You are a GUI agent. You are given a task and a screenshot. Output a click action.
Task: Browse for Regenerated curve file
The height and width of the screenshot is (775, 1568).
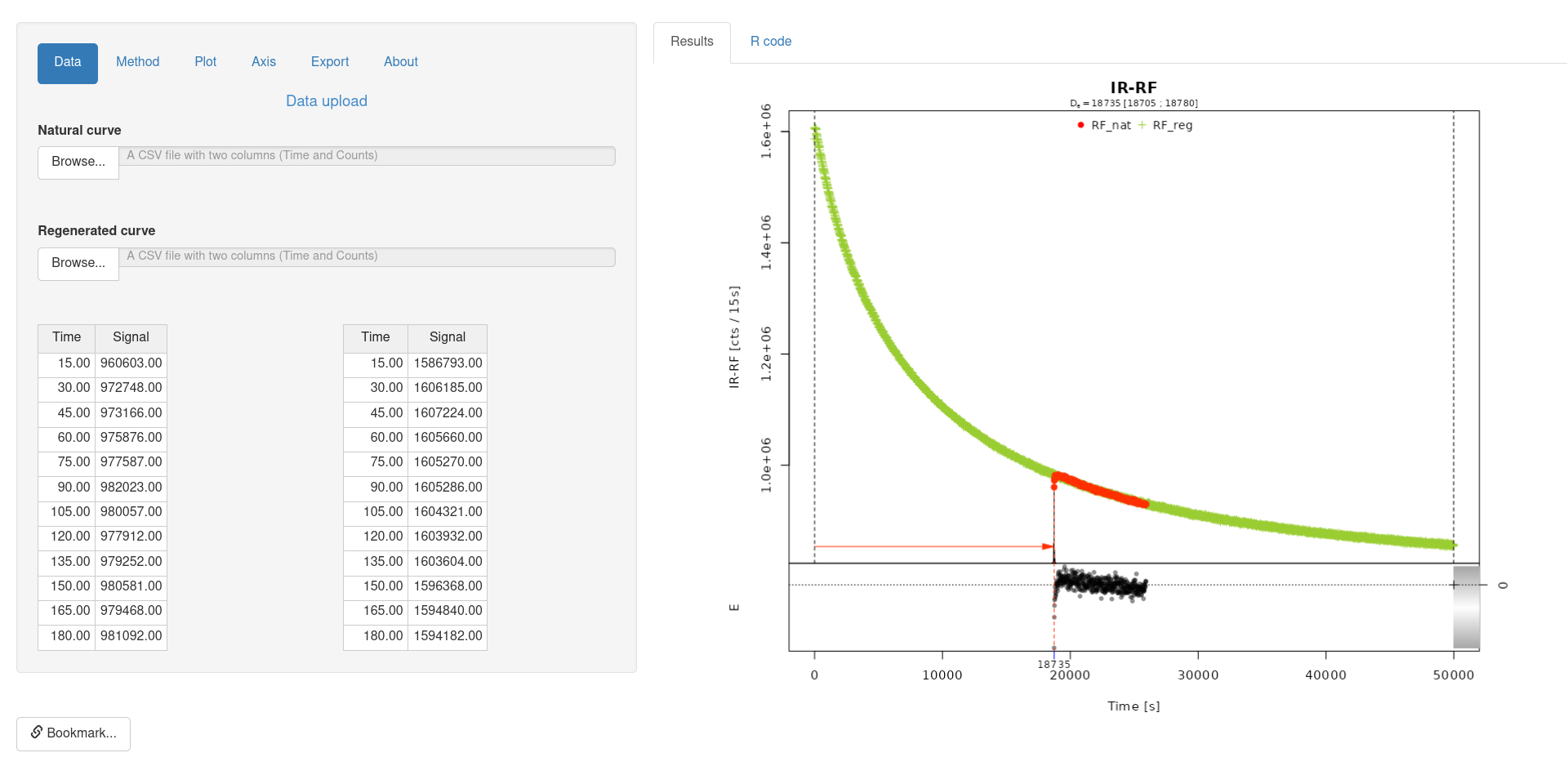point(78,263)
